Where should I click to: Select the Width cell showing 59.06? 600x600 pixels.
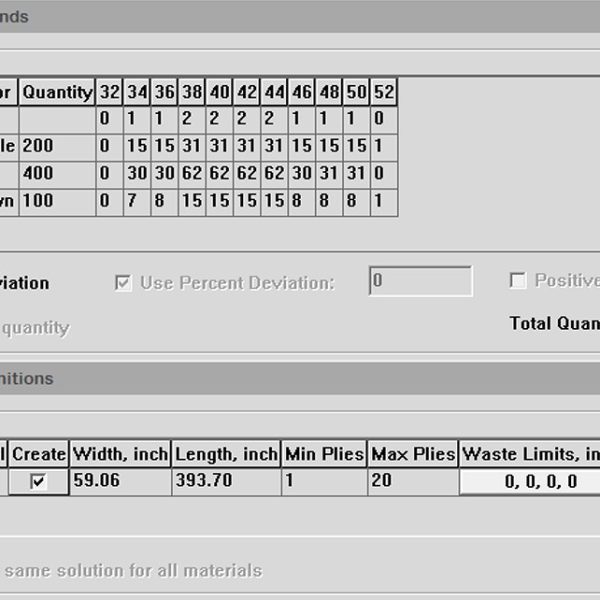(x=120, y=482)
